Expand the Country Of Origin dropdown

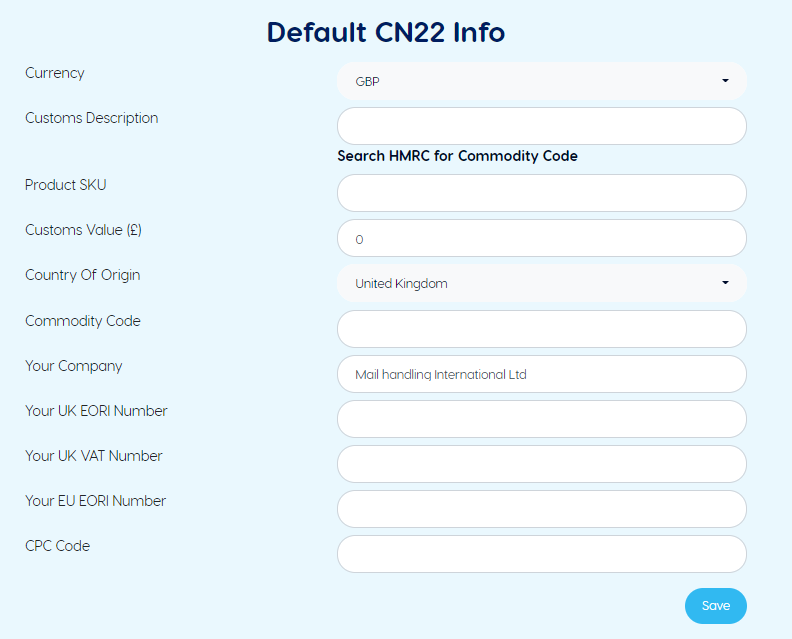pos(541,283)
